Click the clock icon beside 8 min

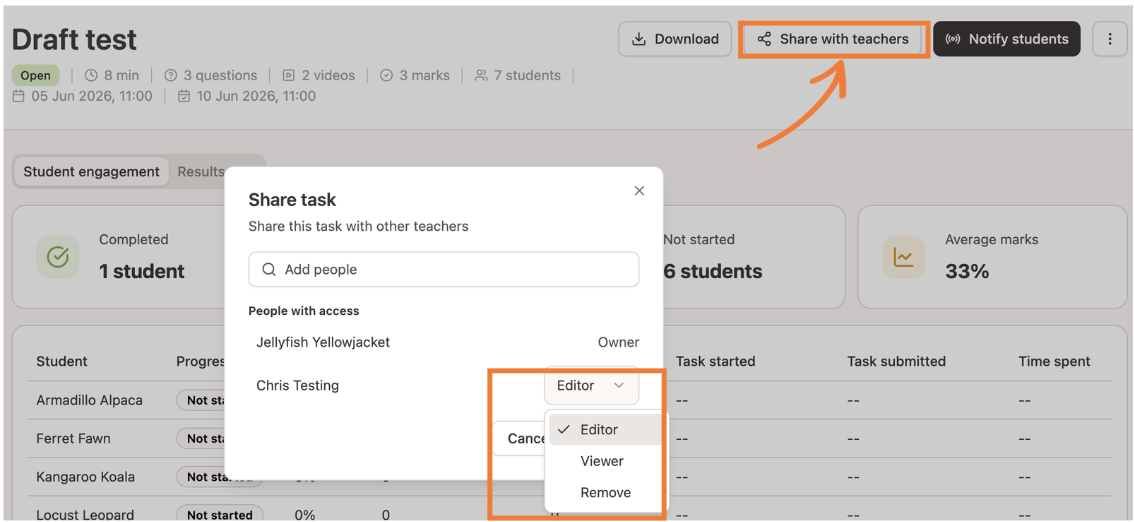pyautogui.click(x=91, y=75)
